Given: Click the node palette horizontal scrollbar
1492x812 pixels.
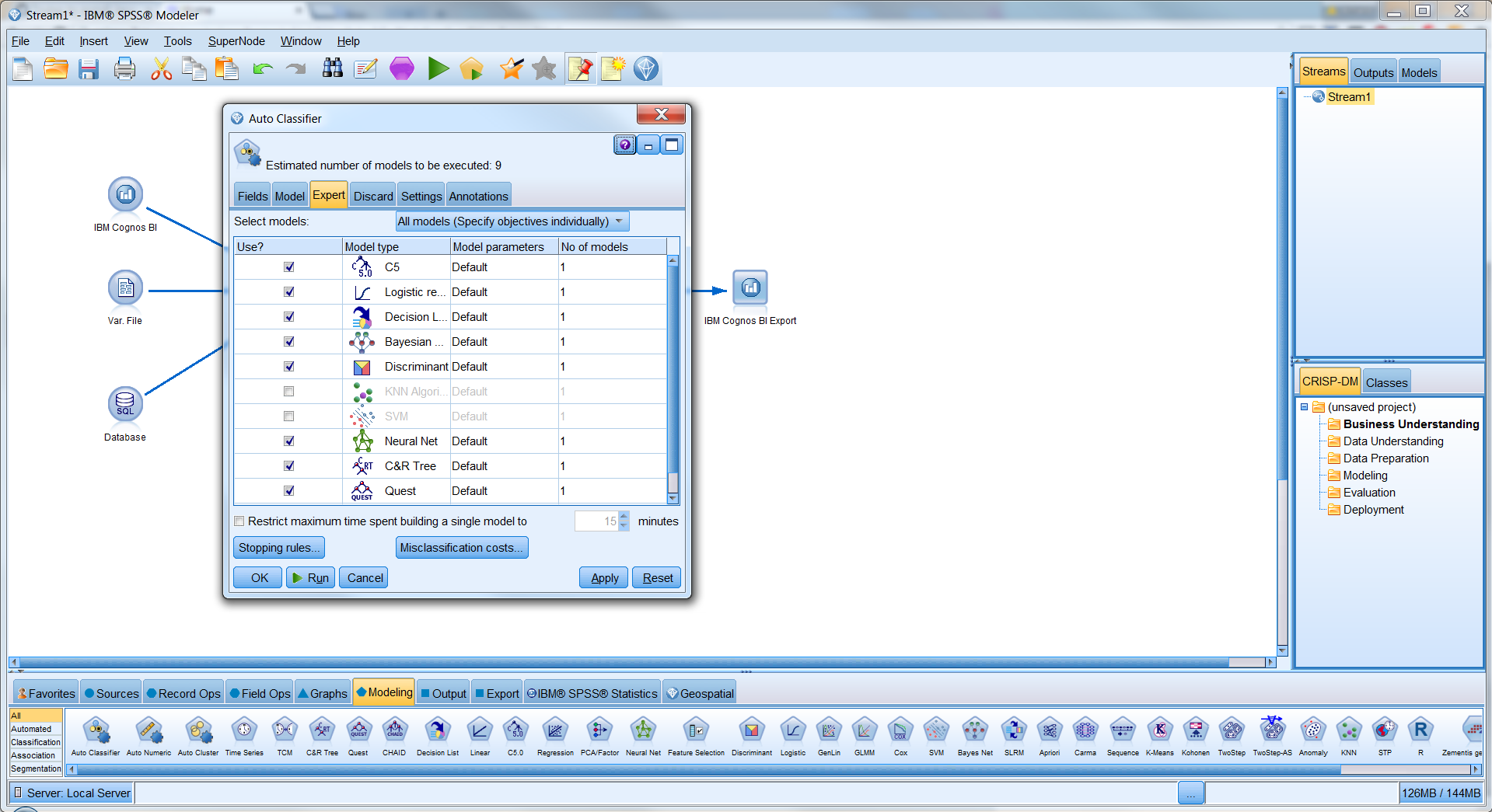Looking at the screenshot, I should [774, 769].
